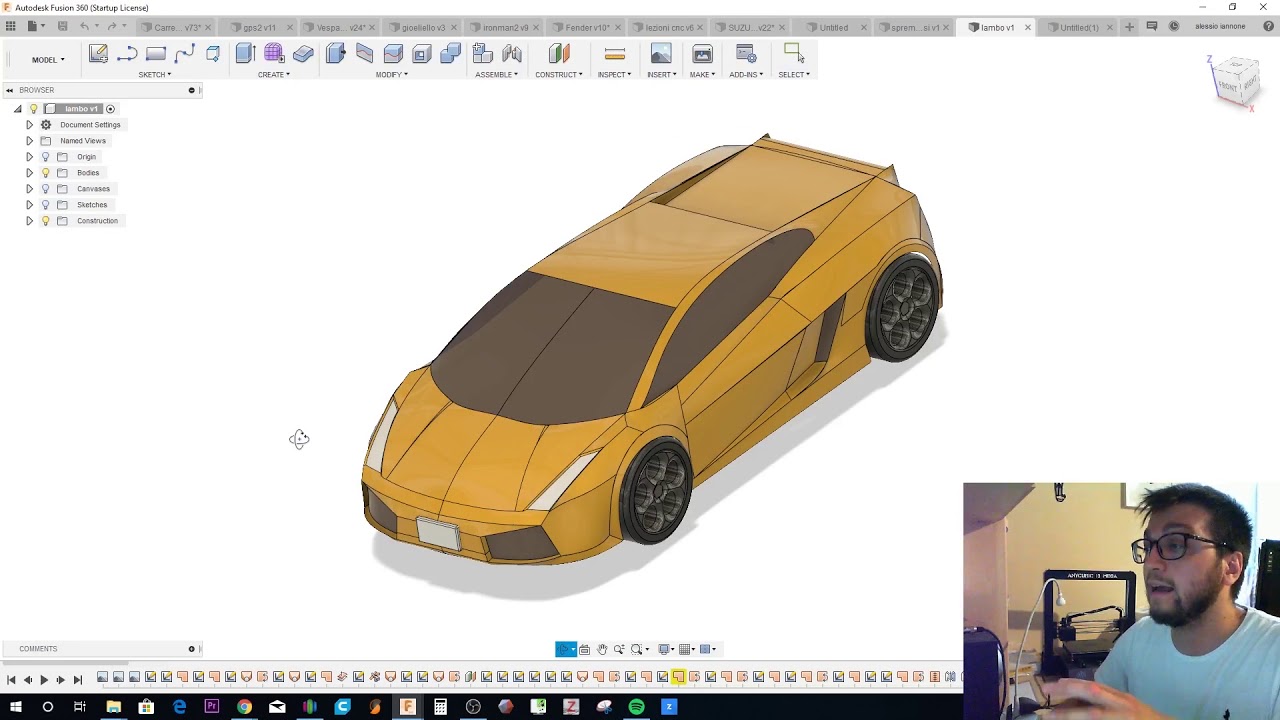This screenshot has height=720, width=1280.
Task: Click the Select tool icon
Action: (794, 54)
